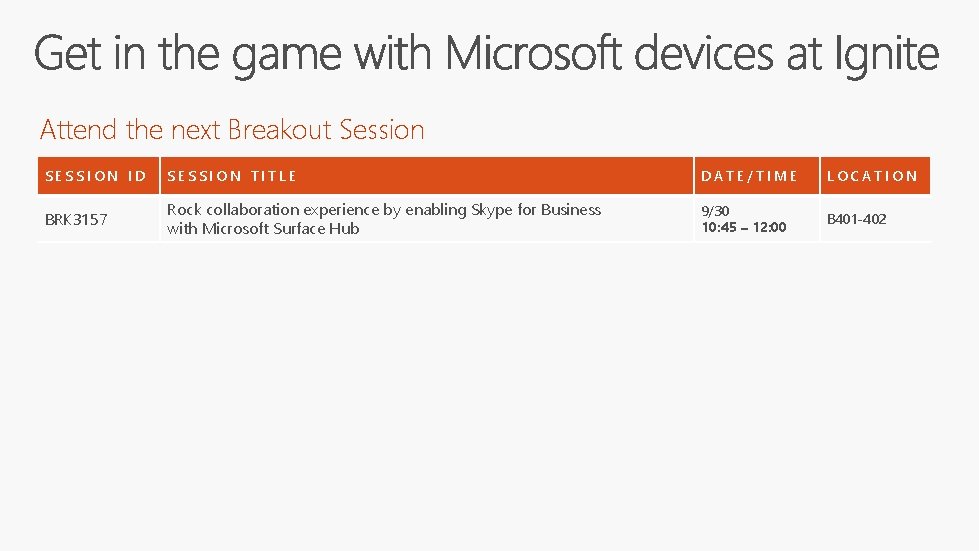This screenshot has width=979, height=551.
Task: Click the DATE/TIME column header
Action: (x=749, y=176)
